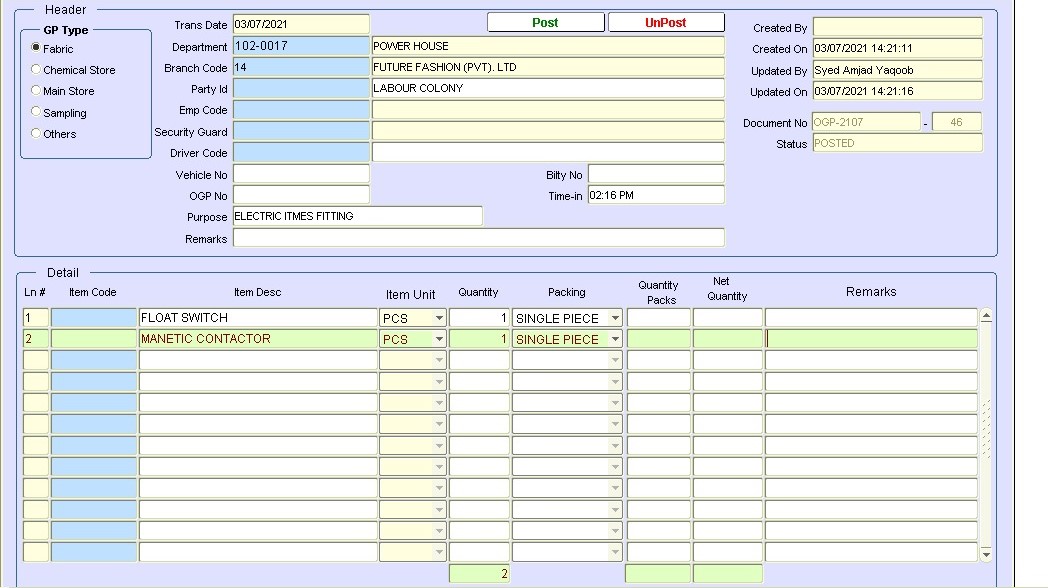Expand Packing dropdown on line 2
The width and height of the screenshot is (1048, 588).
[614, 339]
